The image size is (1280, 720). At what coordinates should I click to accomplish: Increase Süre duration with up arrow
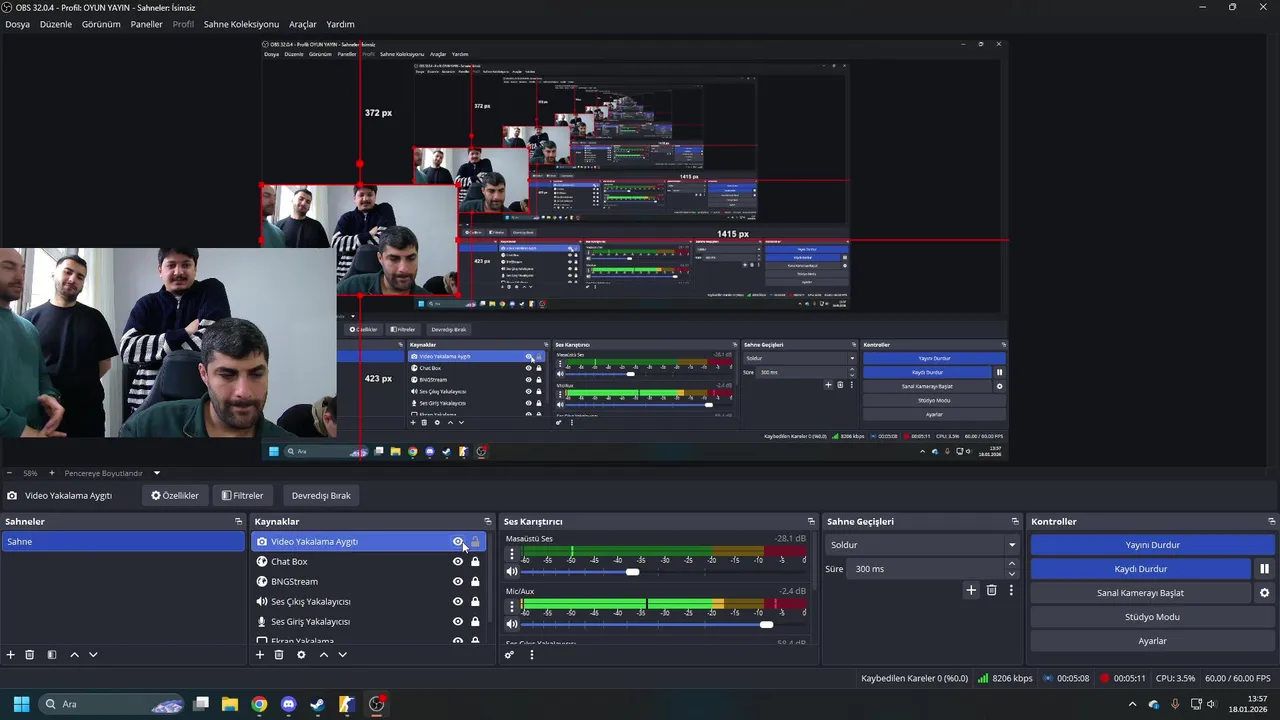coord(1012,564)
